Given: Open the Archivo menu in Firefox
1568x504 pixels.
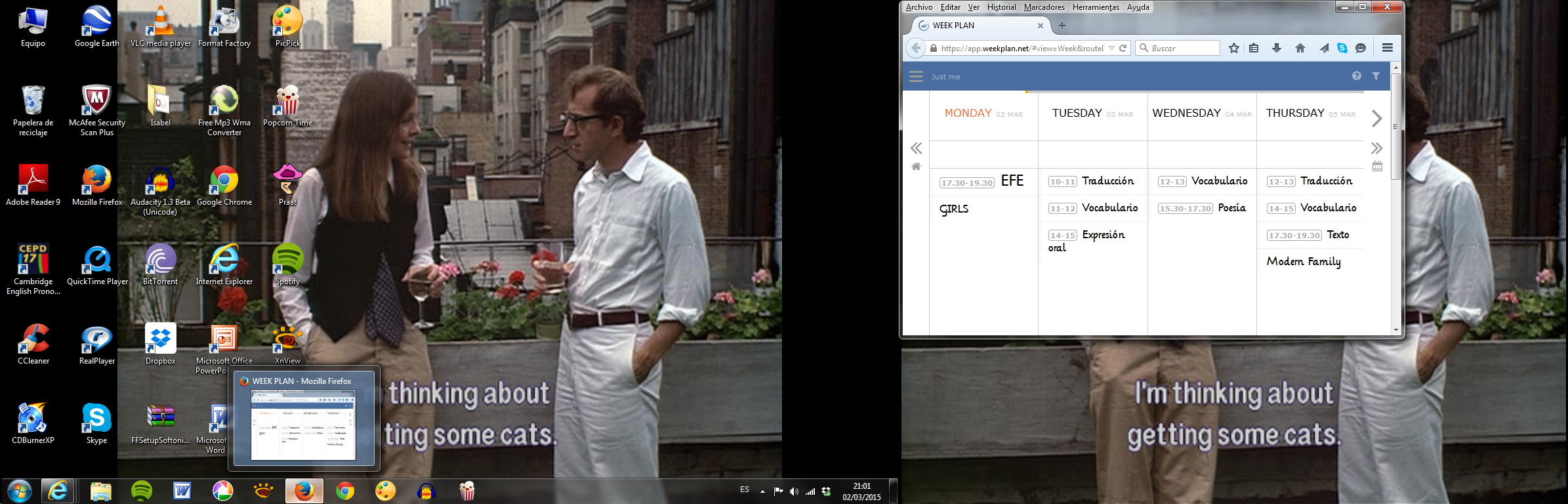Looking at the screenshot, I should click(x=919, y=7).
